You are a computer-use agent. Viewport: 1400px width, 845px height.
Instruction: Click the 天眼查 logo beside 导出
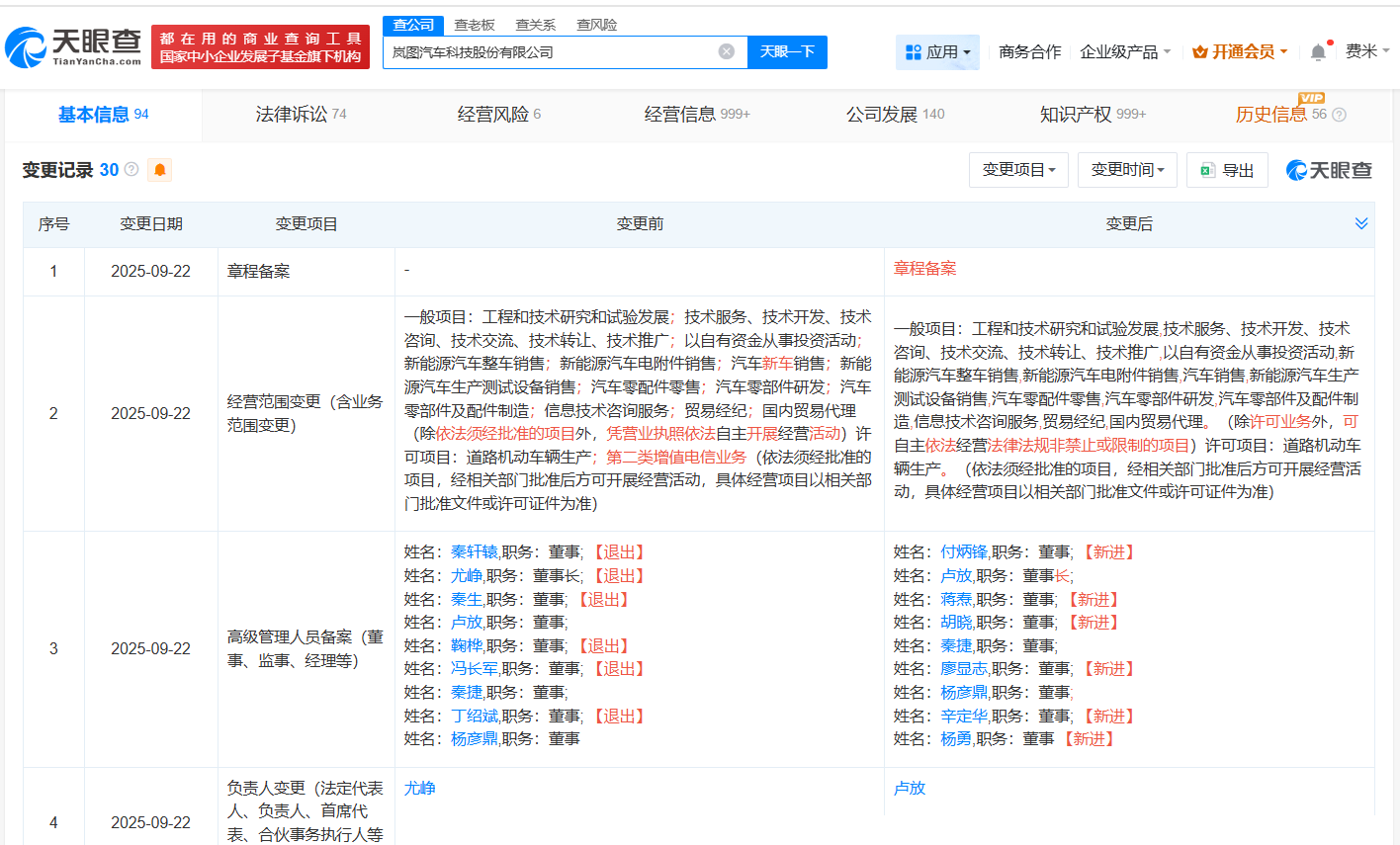[1329, 169]
